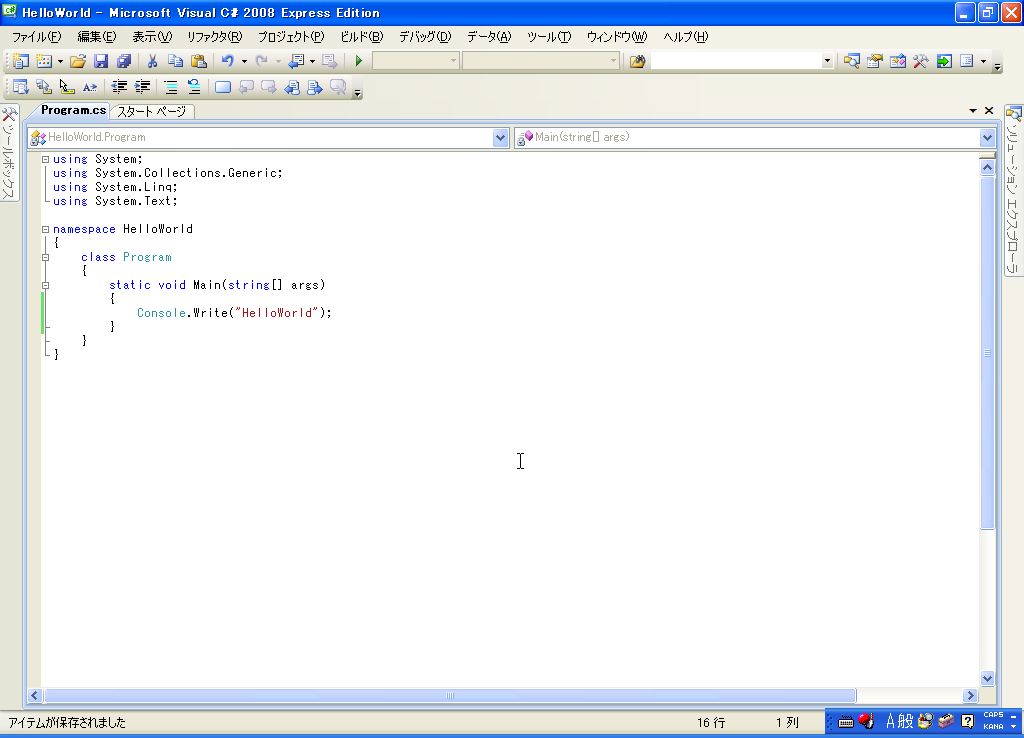Image resolution: width=1024 pixels, height=738 pixels.
Task: Switch to the スタート ページ tab
Action: click(x=152, y=112)
